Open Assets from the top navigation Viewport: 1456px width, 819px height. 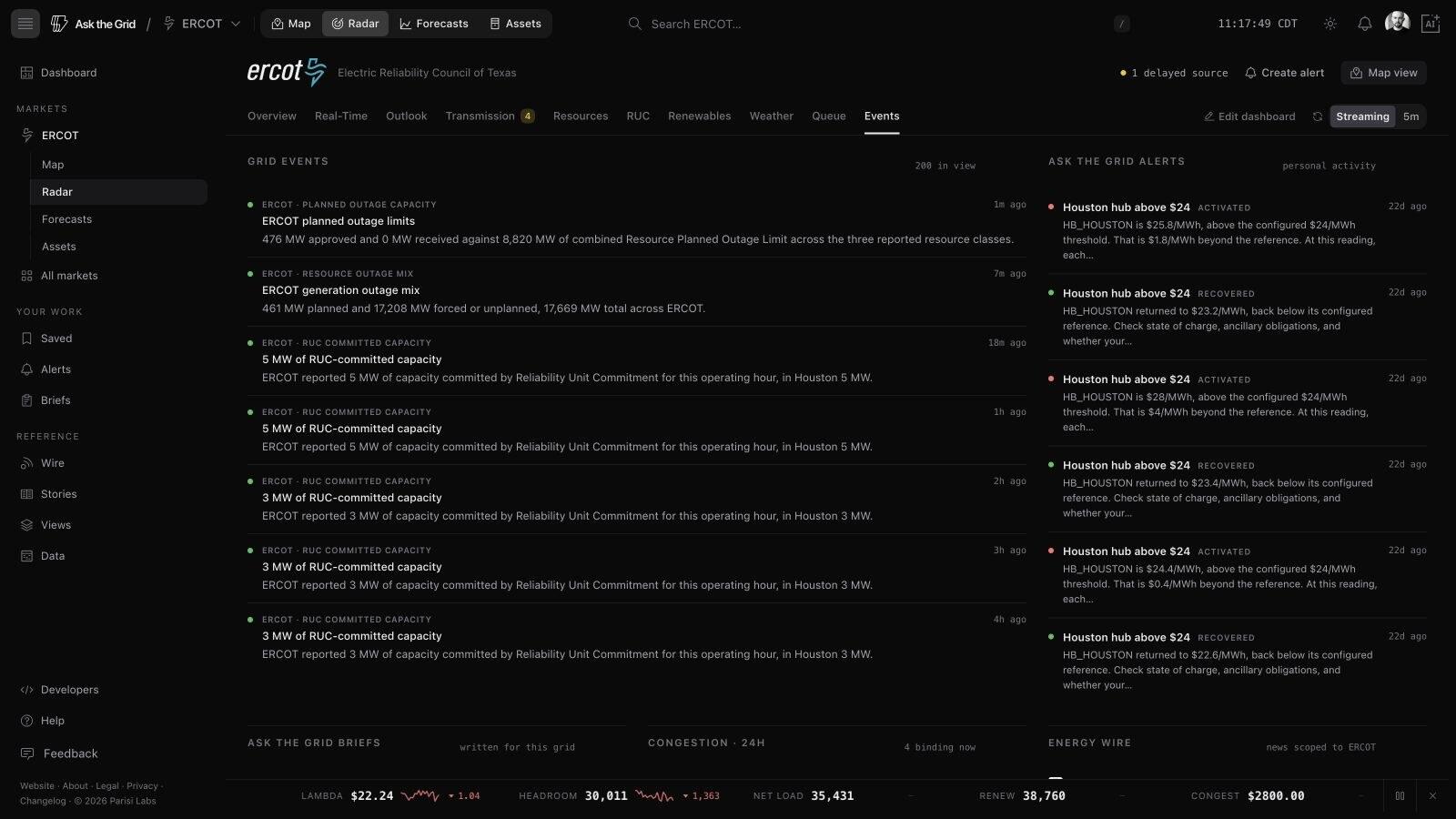pos(515,24)
